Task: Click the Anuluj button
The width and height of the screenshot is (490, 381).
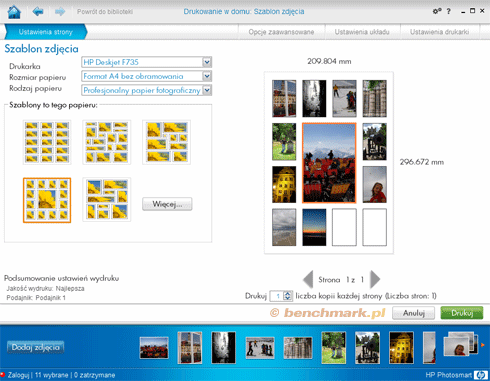Action: tap(413, 313)
